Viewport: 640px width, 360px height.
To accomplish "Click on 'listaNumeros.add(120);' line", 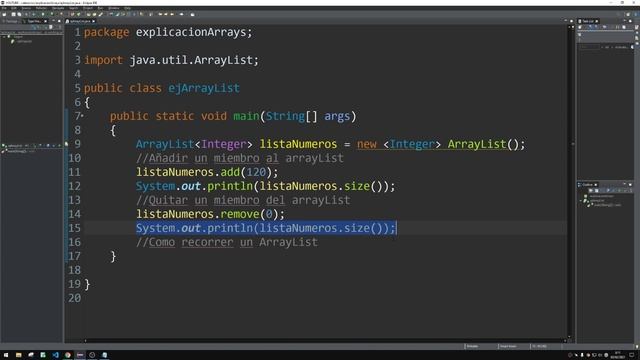I will (207, 172).
